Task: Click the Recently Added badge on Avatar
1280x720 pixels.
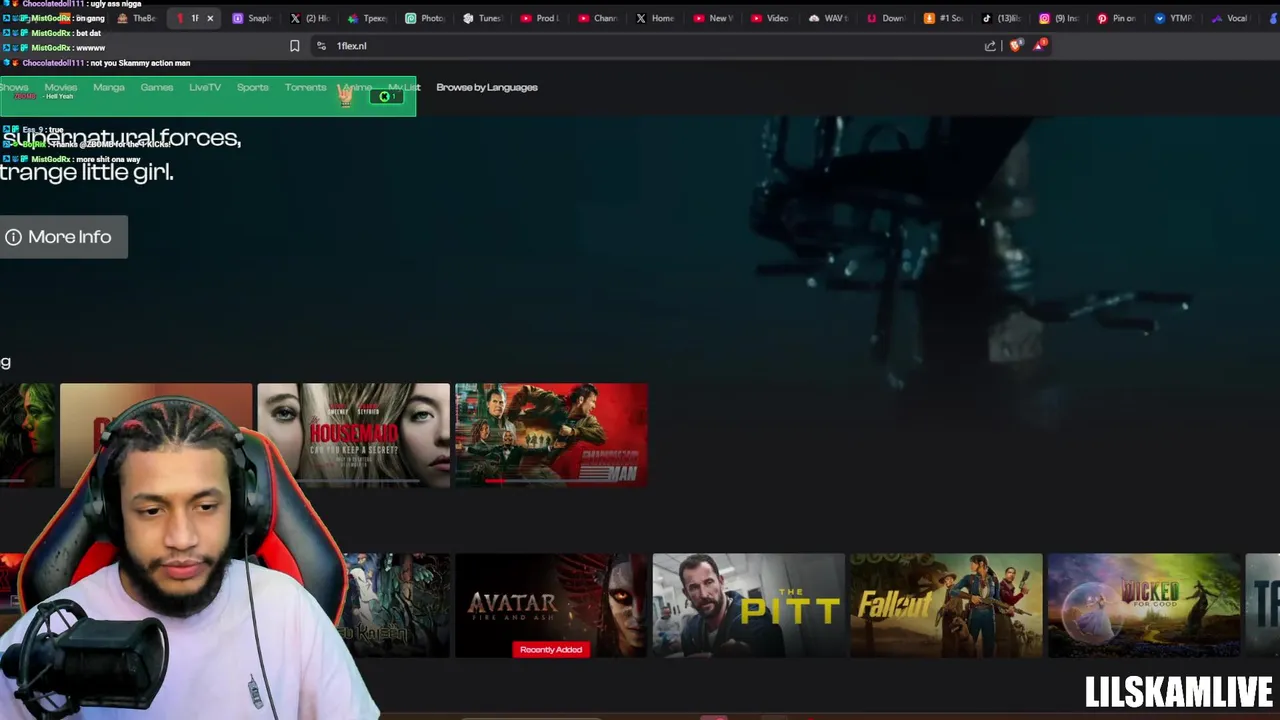Action: point(551,650)
